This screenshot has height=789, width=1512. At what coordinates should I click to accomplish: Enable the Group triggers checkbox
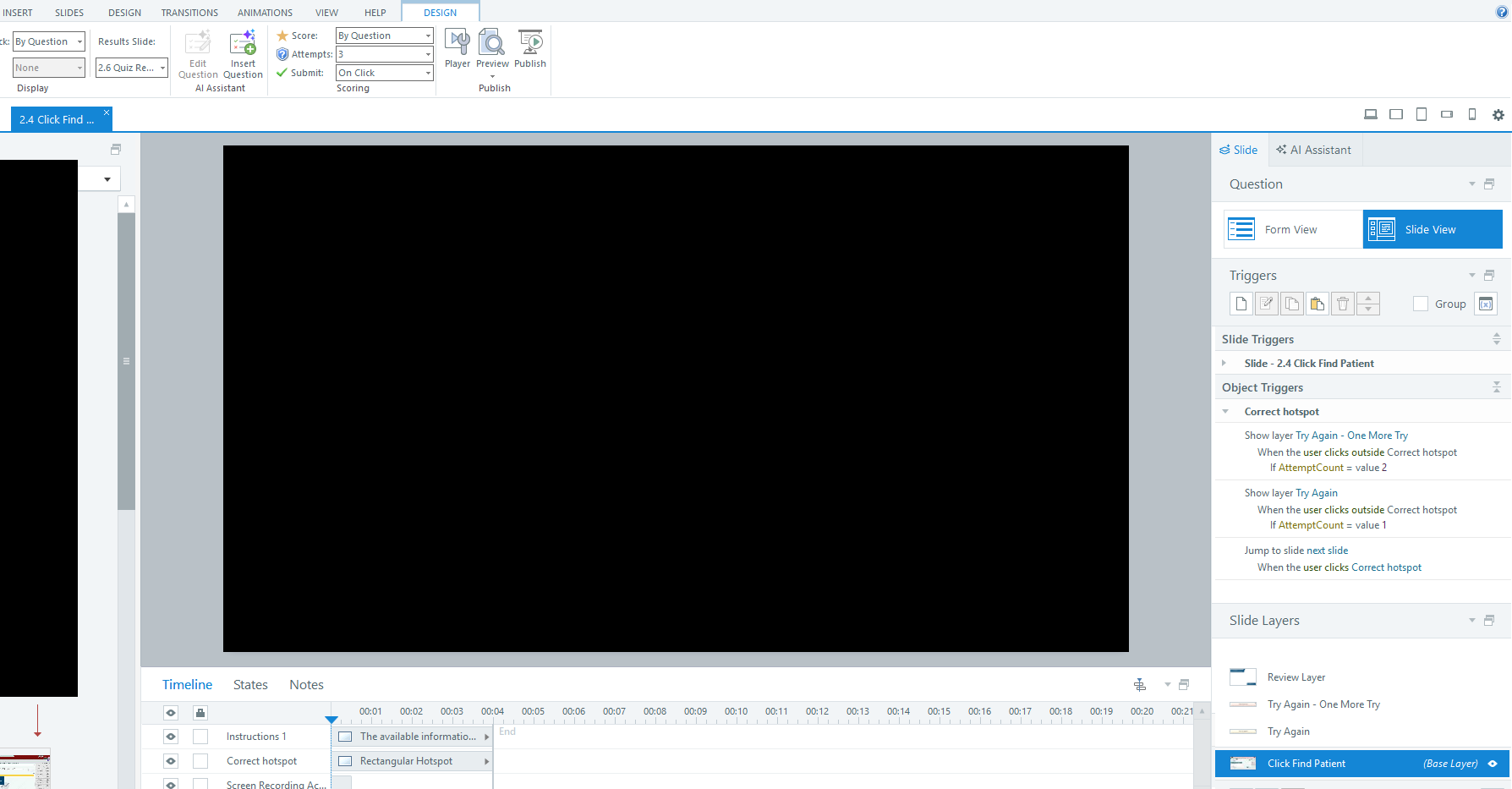click(x=1421, y=304)
